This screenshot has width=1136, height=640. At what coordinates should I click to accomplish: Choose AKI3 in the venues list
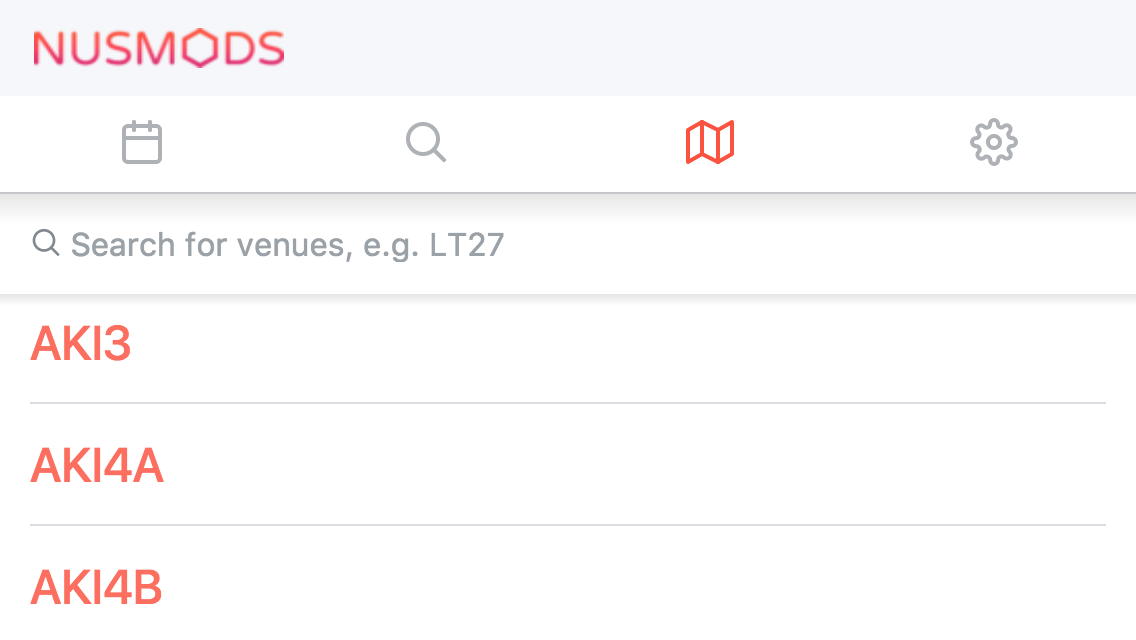click(80, 345)
